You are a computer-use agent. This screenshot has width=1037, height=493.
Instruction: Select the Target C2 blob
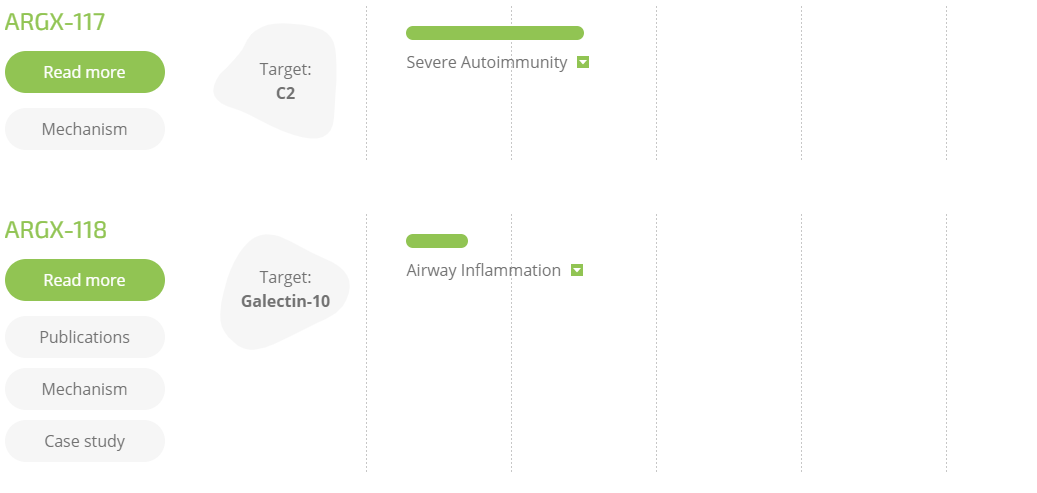click(x=275, y=81)
